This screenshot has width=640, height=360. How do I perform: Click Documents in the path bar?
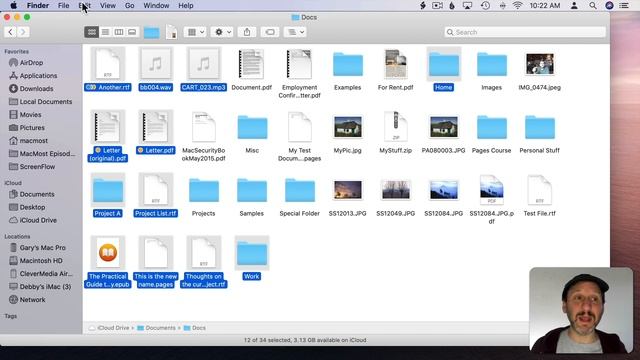(156, 328)
